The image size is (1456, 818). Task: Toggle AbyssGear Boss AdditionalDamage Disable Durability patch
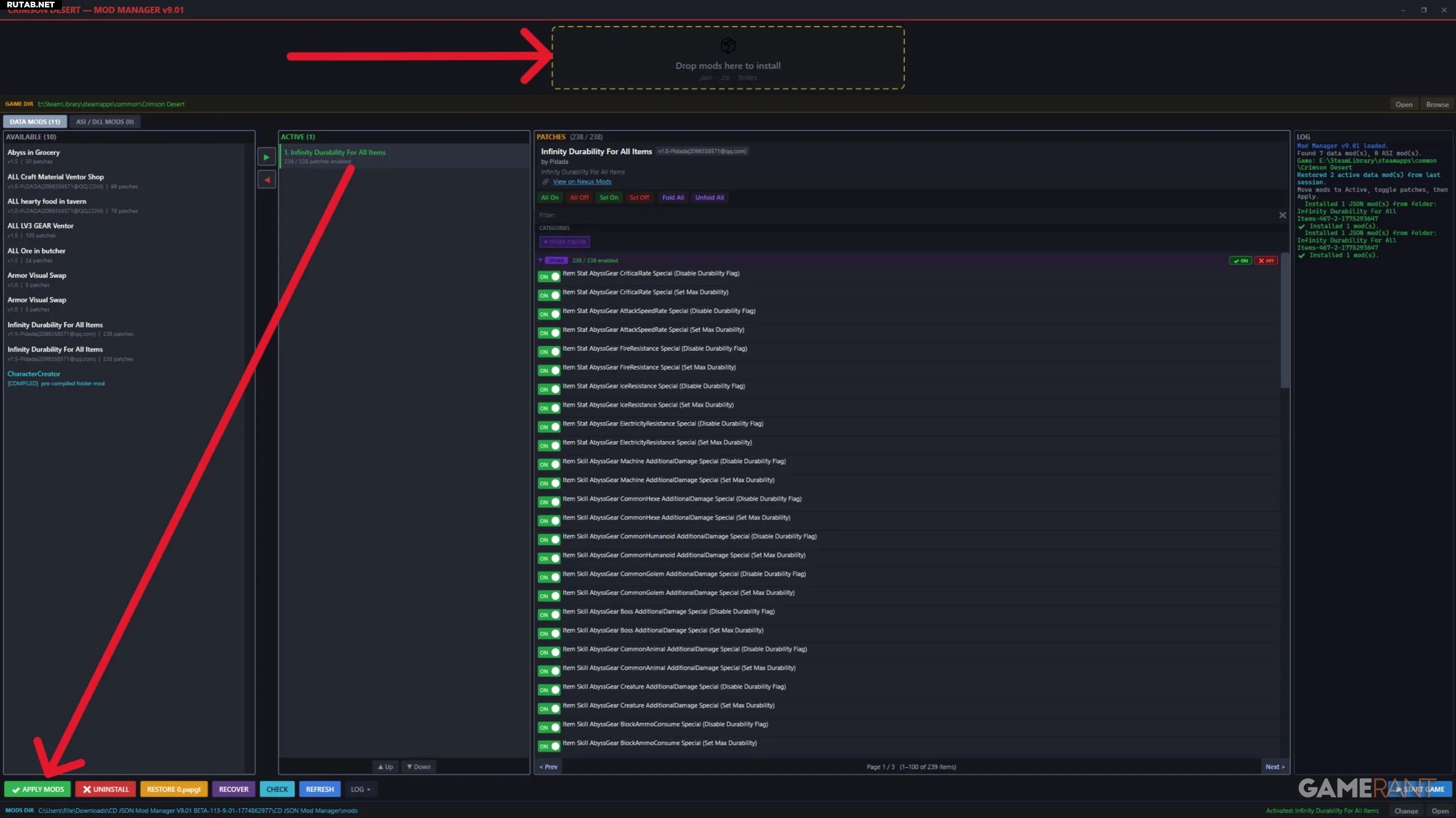tap(549, 615)
